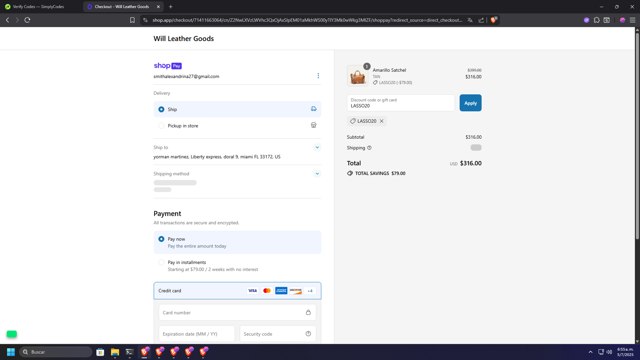Click the Discover card logo

pyautogui.click(x=296, y=291)
